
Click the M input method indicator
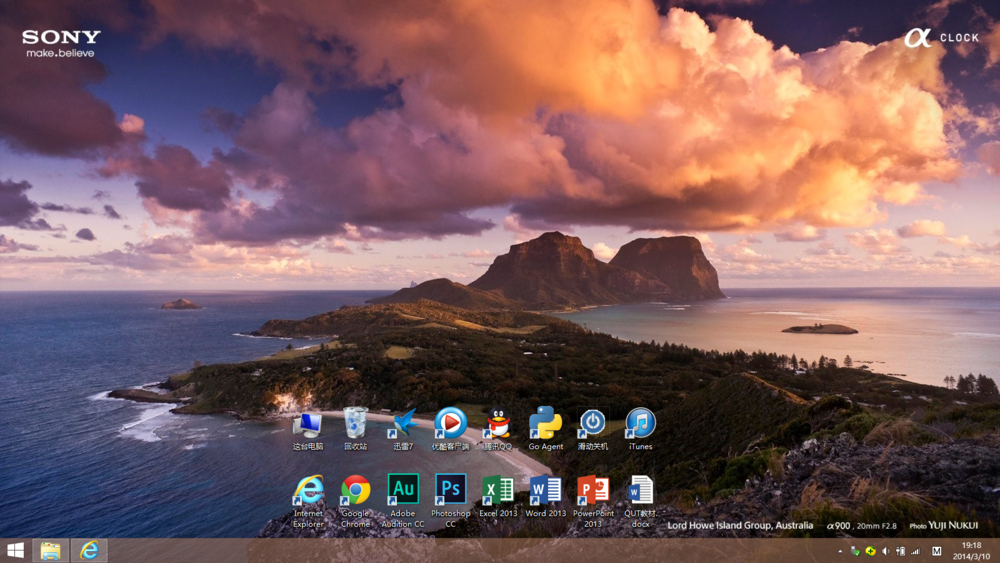936,552
